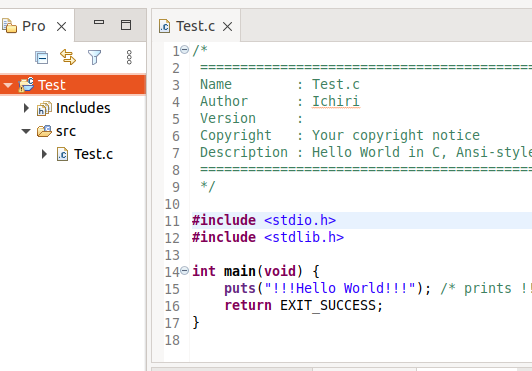Click the stdlib.h include text
This screenshot has height=371, width=532.
coord(304,237)
